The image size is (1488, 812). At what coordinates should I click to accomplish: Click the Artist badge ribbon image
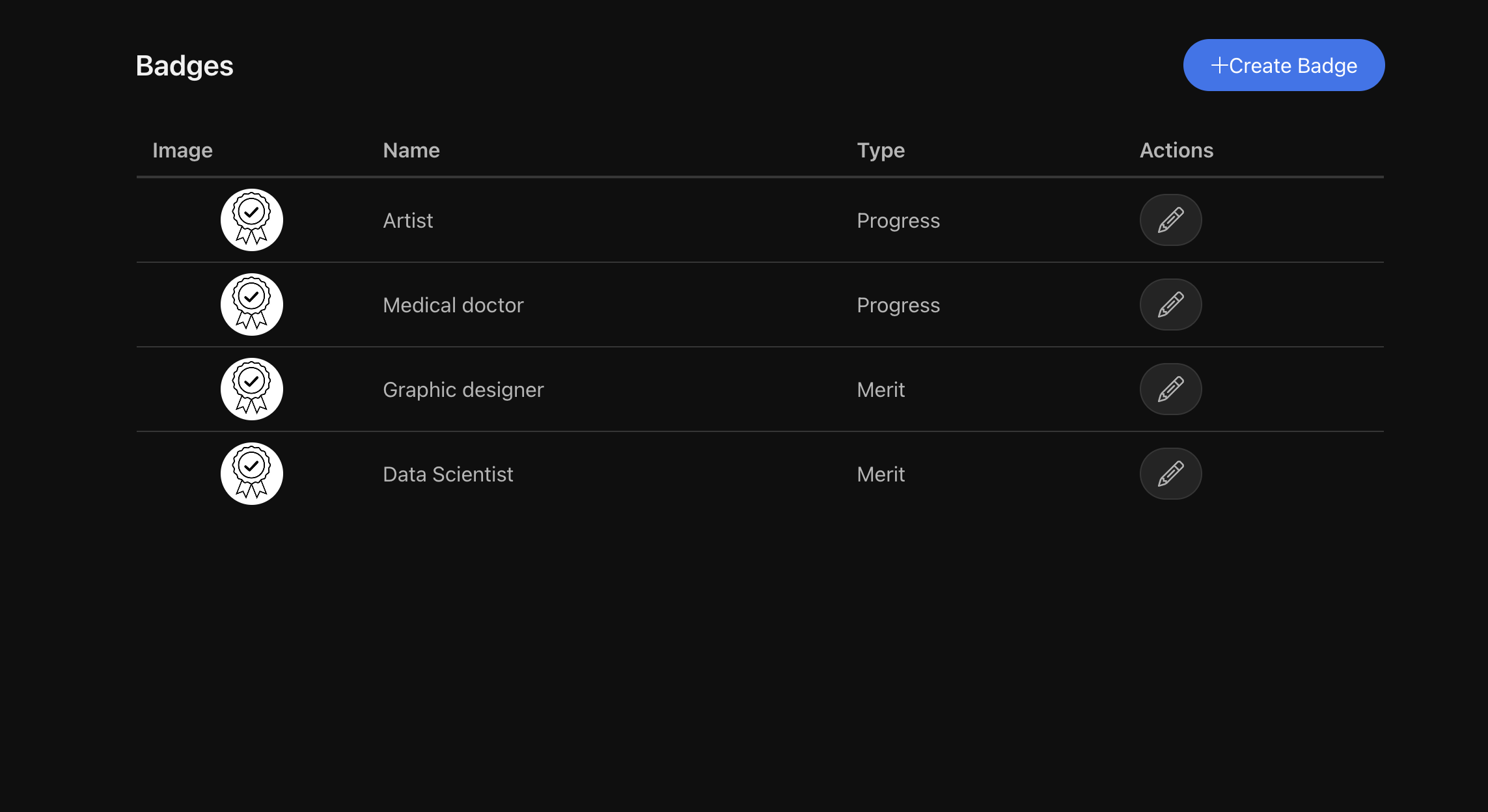pyautogui.click(x=252, y=220)
